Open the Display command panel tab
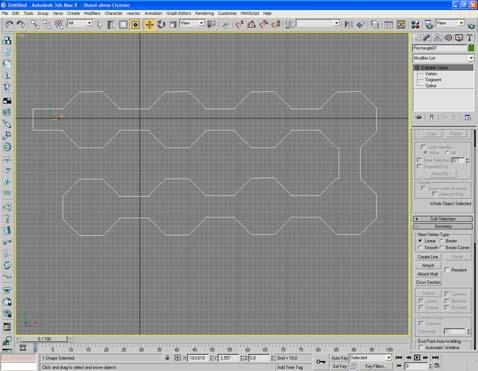The height and width of the screenshot is (371, 478). [x=459, y=38]
